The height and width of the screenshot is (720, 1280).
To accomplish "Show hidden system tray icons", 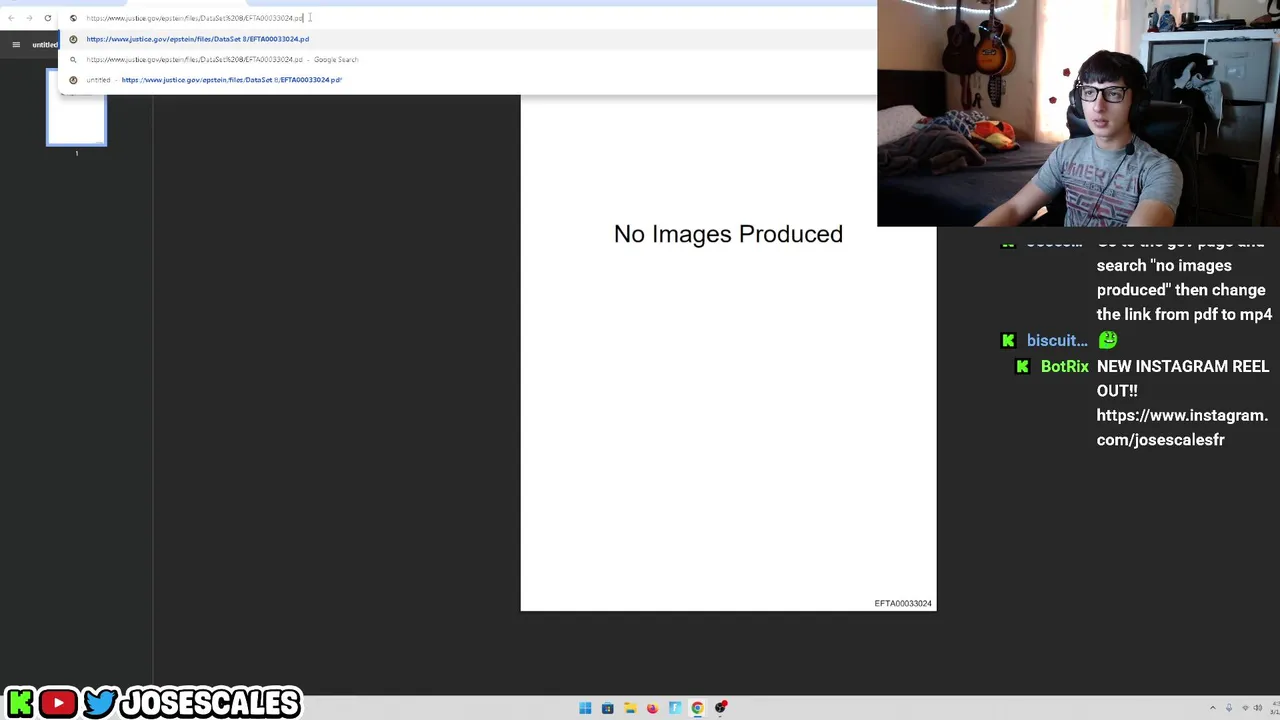I will click(x=1213, y=708).
